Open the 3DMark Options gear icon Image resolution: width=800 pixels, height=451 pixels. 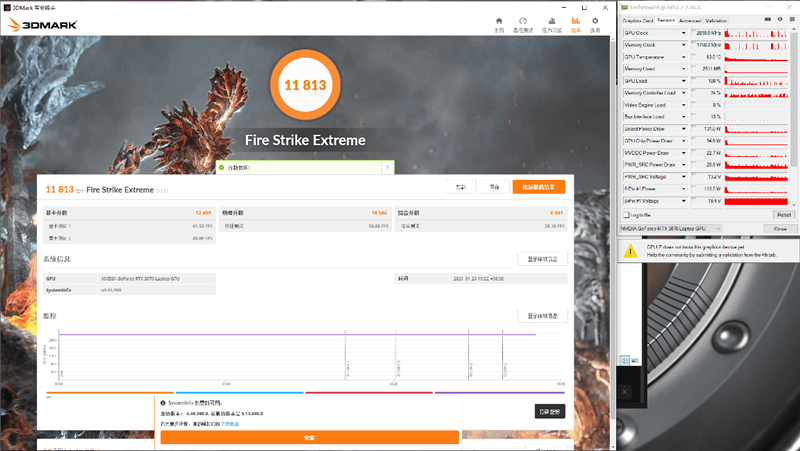pos(595,21)
